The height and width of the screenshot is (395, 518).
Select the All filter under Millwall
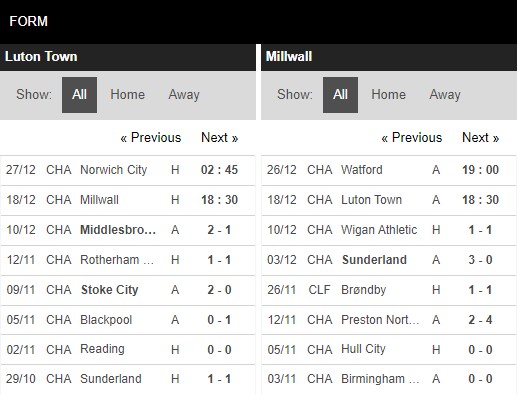[340, 95]
